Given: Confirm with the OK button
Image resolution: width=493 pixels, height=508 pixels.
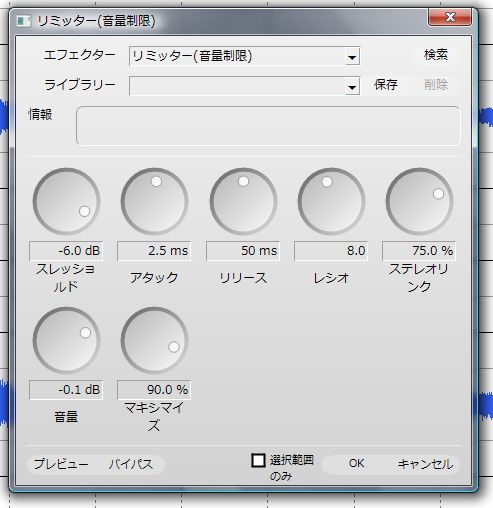Looking at the screenshot, I should click(x=356, y=463).
